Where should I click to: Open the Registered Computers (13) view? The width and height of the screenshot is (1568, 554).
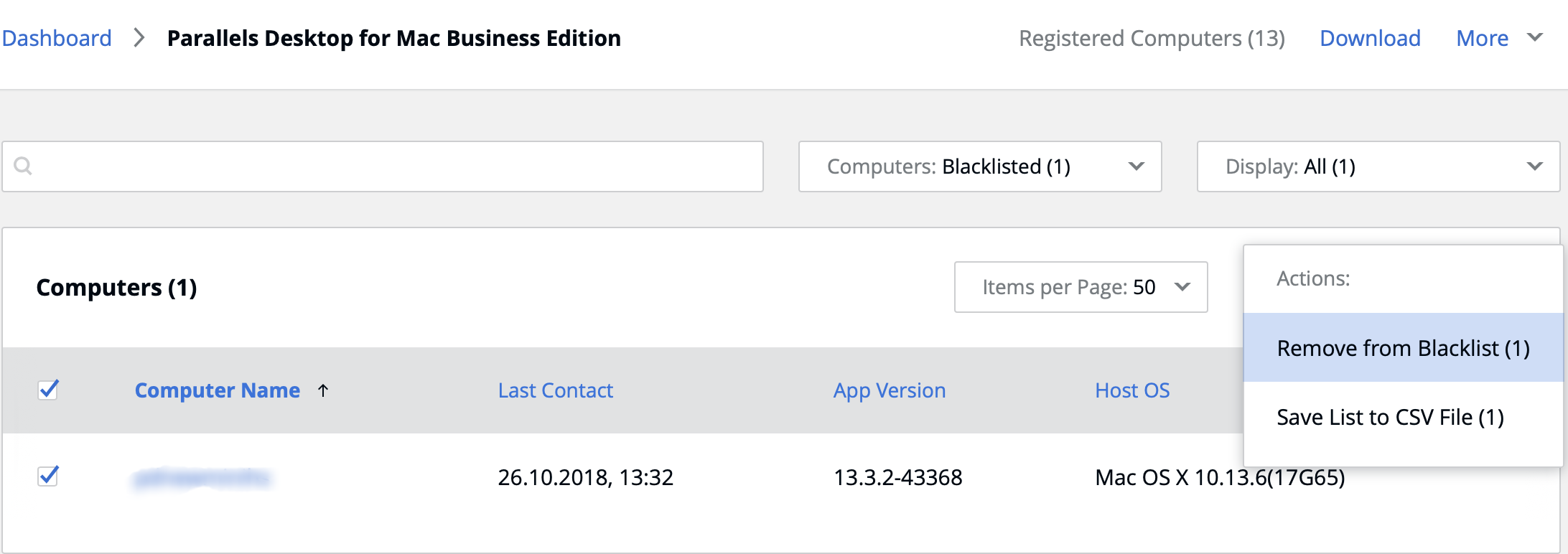[1152, 38]
